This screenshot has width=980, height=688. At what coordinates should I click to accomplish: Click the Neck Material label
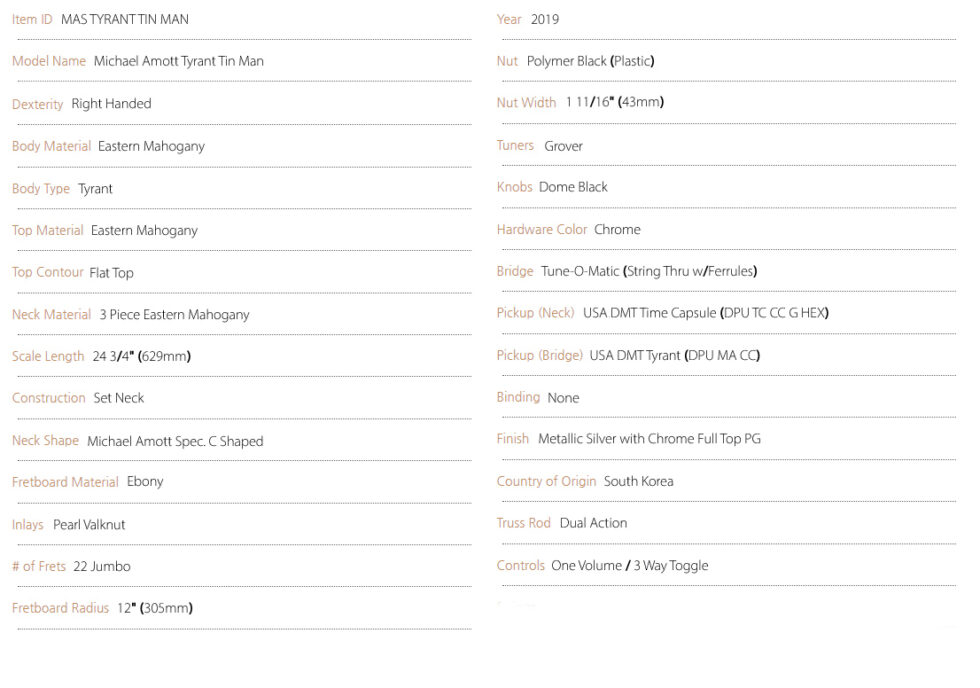coord(51,314)
